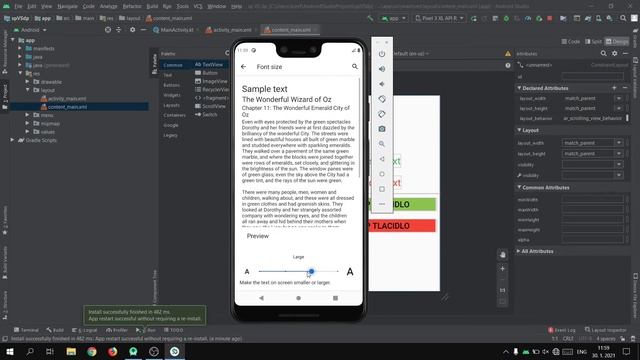
Task: Expand the All Attributes section
Action: (x=518, y=251)
